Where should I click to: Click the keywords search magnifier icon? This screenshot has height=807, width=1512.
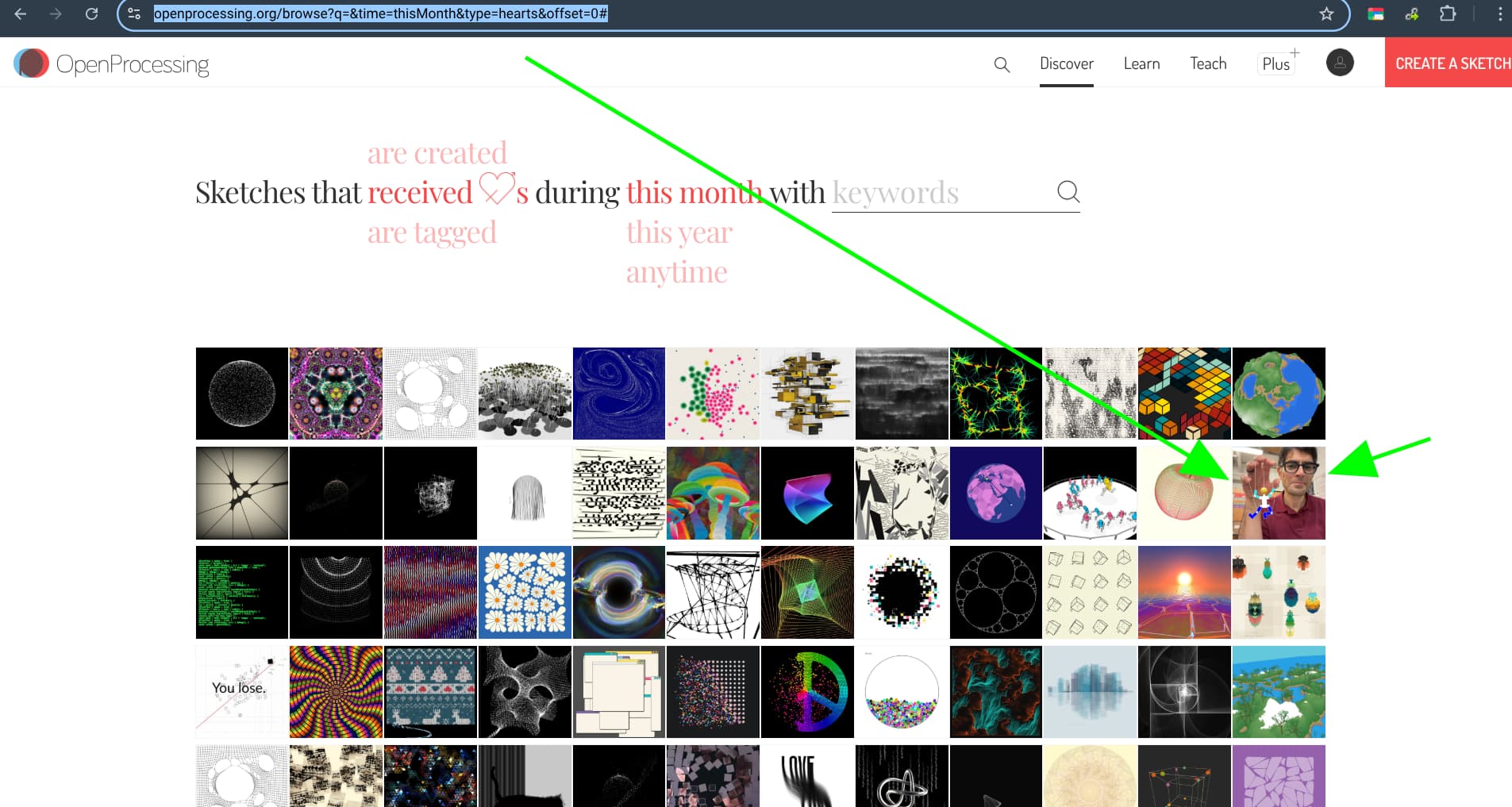pyautogui.click(x=1068, y=191)
